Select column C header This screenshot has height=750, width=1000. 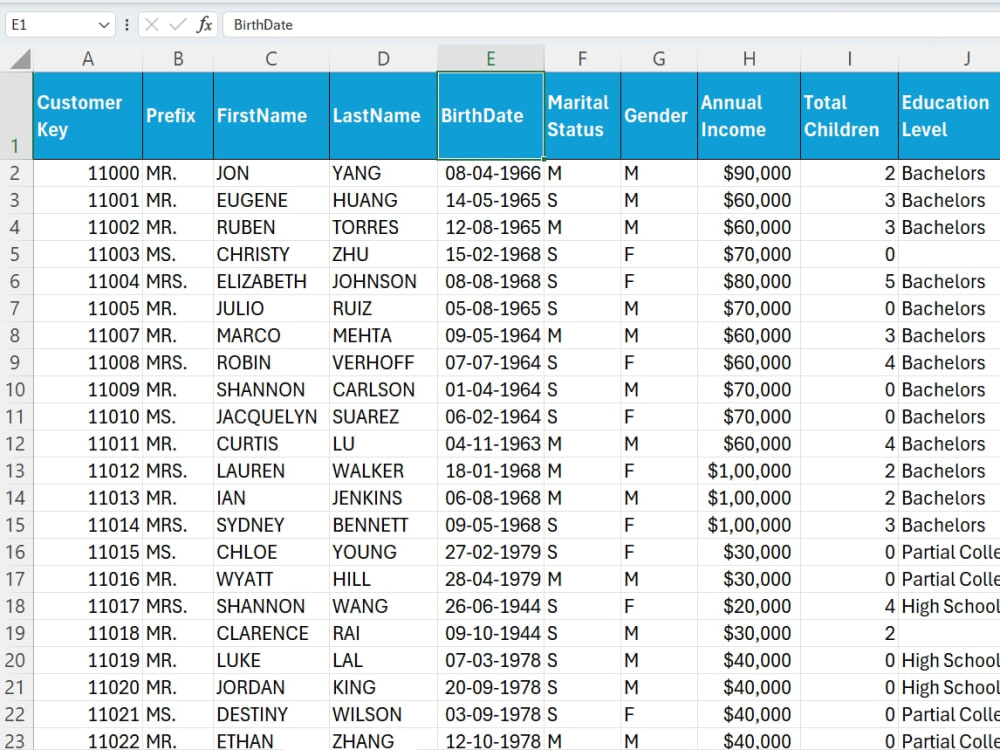271,59
